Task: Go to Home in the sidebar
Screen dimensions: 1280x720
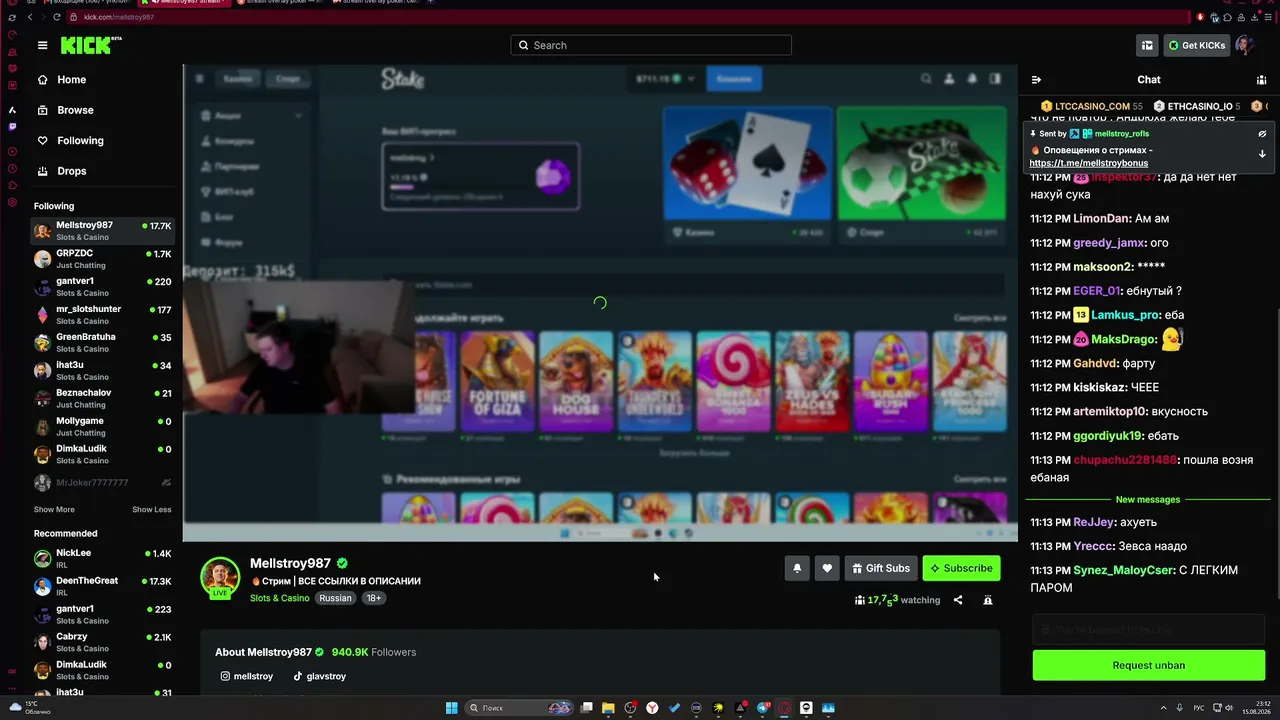Action: [x=71, y=80]
